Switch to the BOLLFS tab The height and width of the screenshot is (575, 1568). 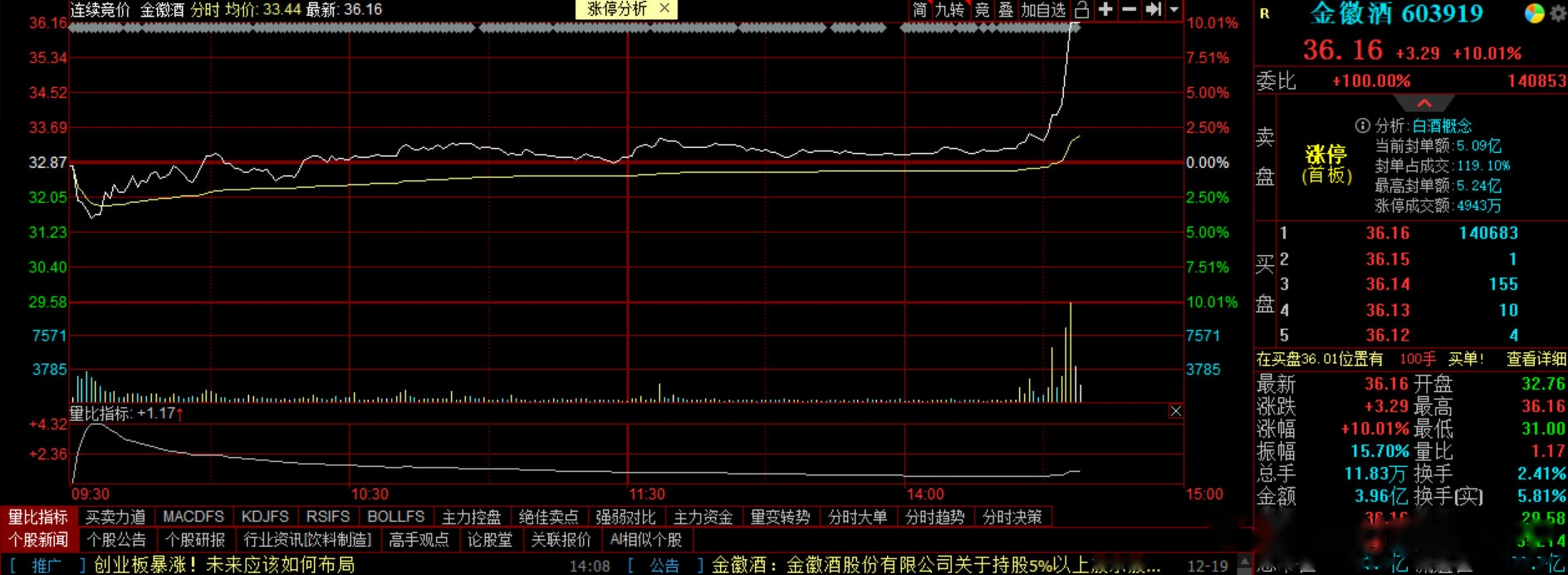396,517
